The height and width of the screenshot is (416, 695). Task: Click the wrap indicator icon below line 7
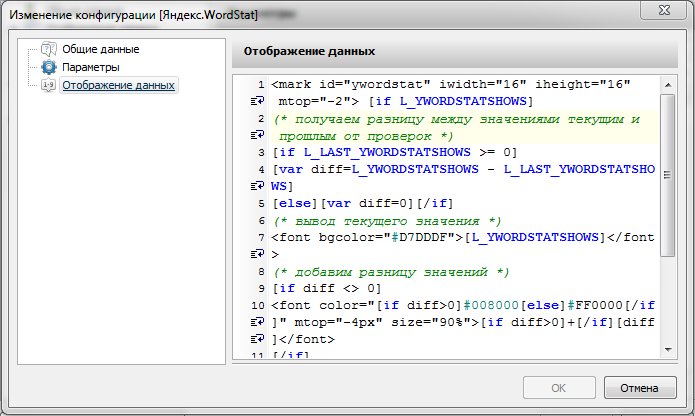coord(257,254)
